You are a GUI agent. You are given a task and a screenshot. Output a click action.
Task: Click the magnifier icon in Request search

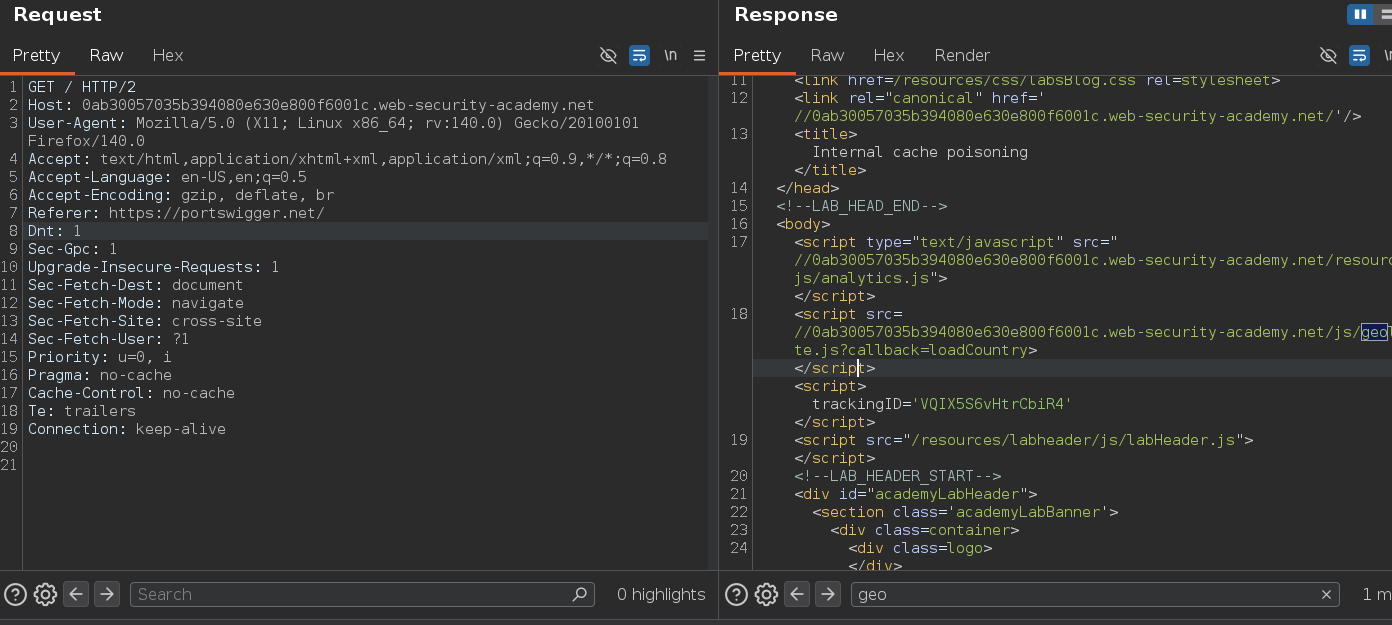(x=579, y=594)
